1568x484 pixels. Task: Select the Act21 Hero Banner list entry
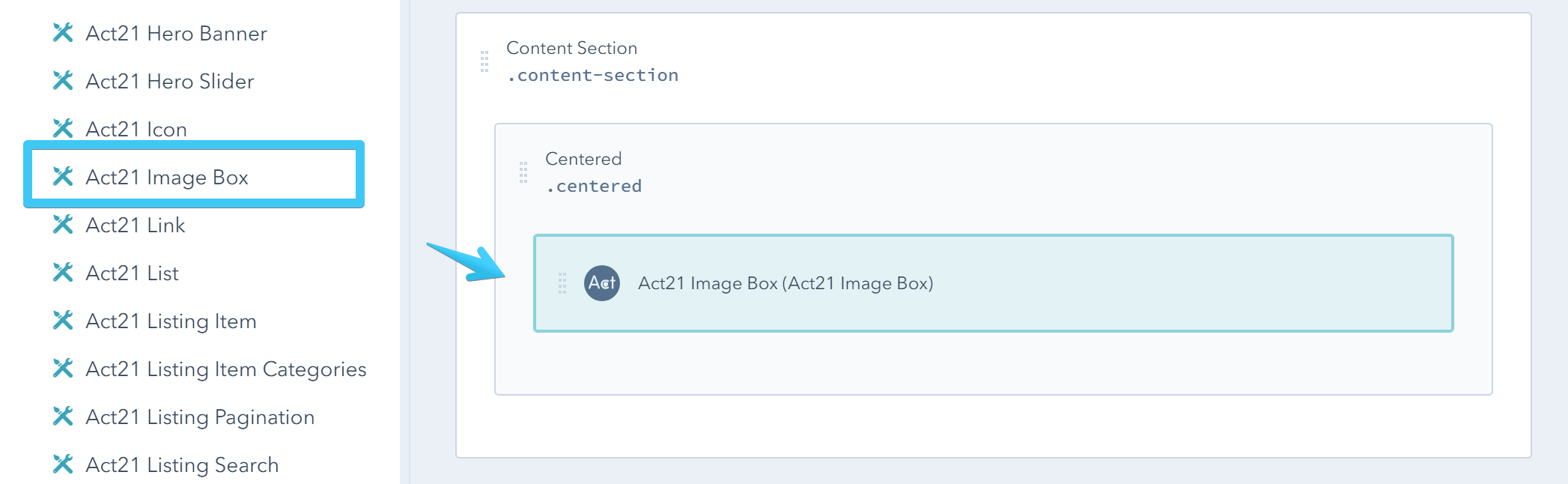coord(177,33)
